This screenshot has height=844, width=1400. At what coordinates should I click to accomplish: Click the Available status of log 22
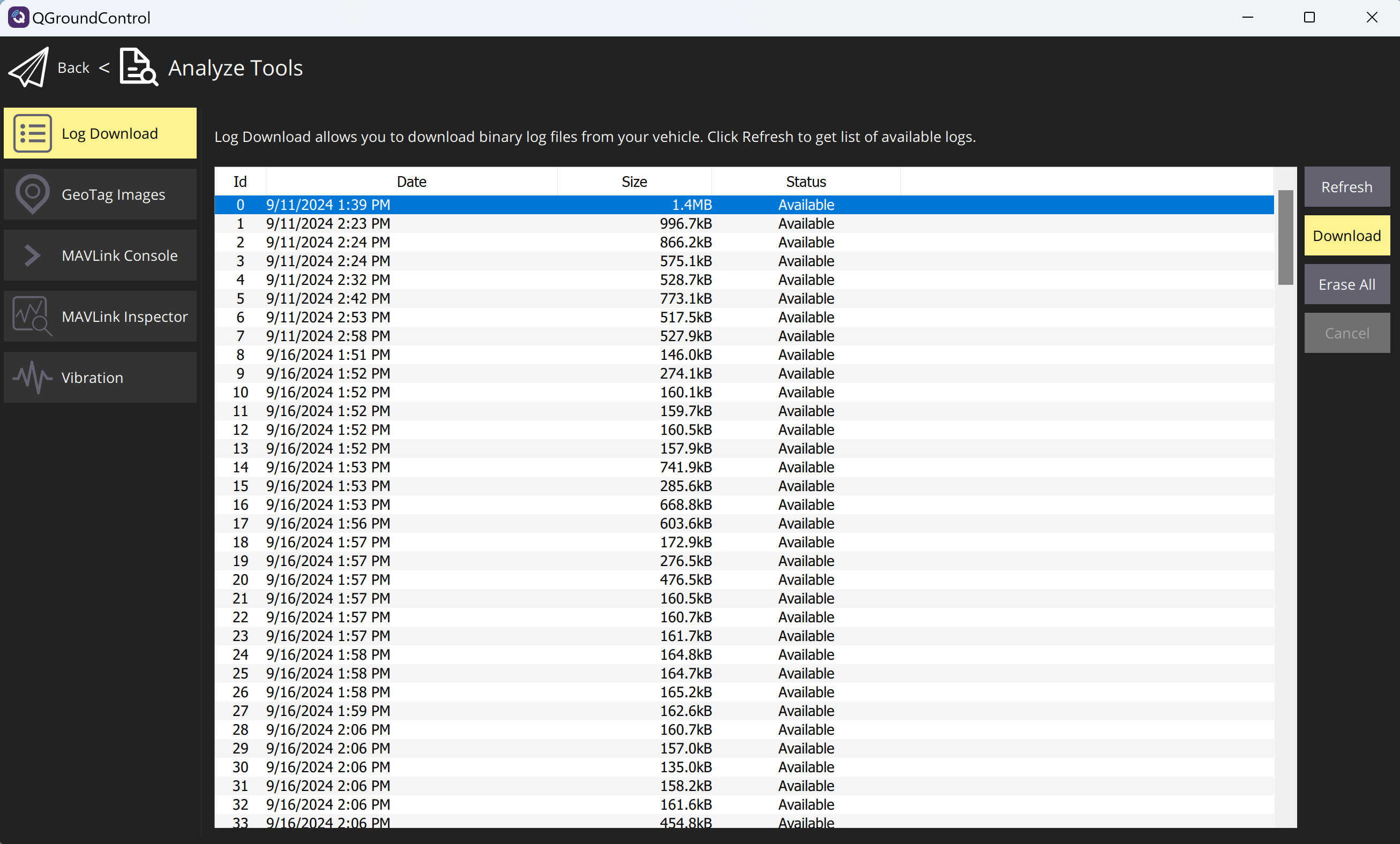[x=806, y=617]
